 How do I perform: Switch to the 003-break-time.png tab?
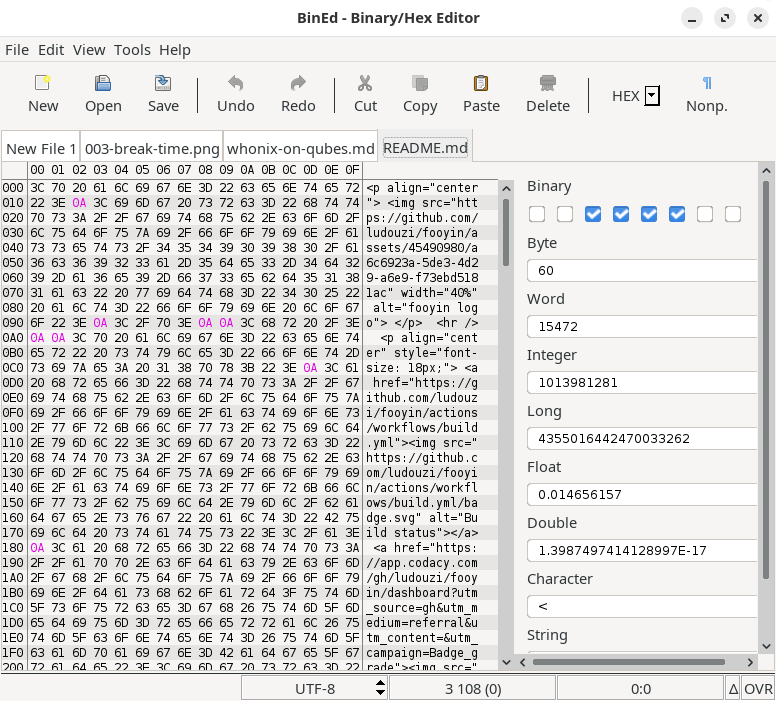tap(152, 149)
